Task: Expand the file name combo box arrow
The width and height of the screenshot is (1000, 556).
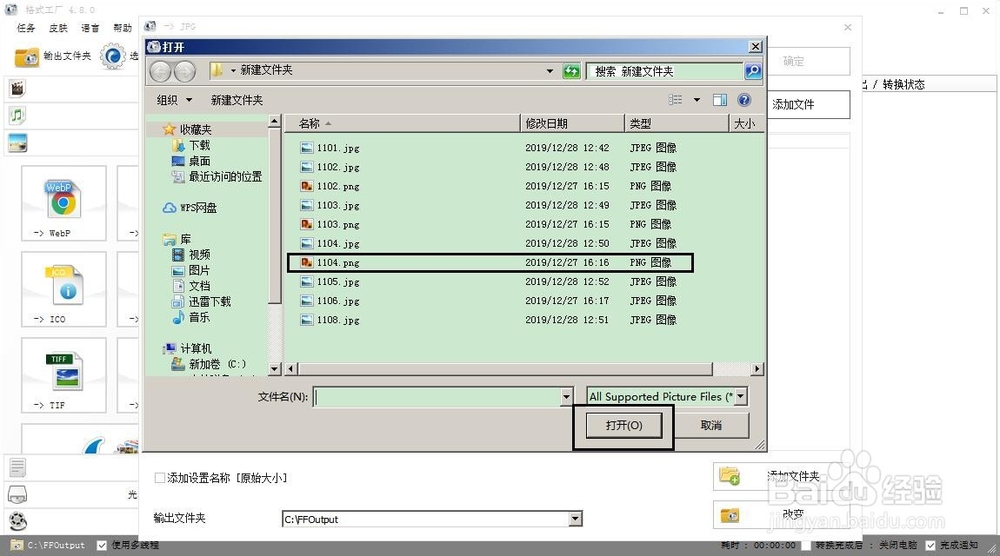Action: point(566,397)
